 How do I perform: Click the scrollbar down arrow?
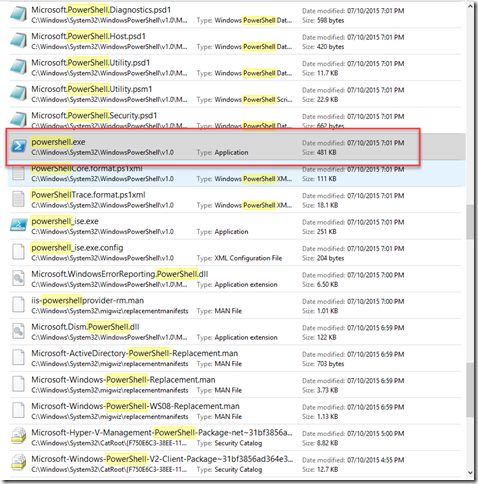[x=470, y=473]
